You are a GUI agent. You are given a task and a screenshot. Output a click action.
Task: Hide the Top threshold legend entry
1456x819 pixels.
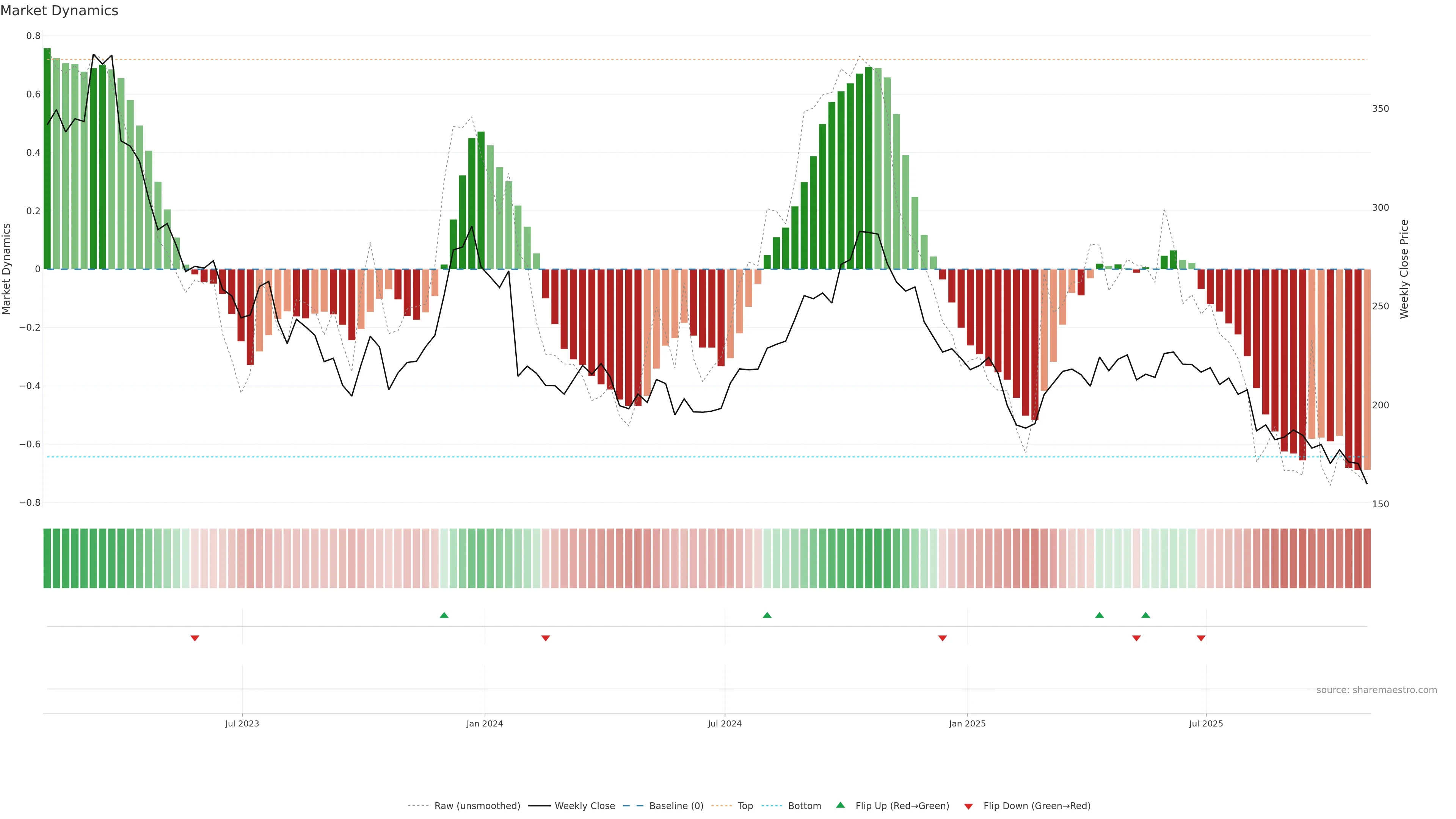pos(745,806)
